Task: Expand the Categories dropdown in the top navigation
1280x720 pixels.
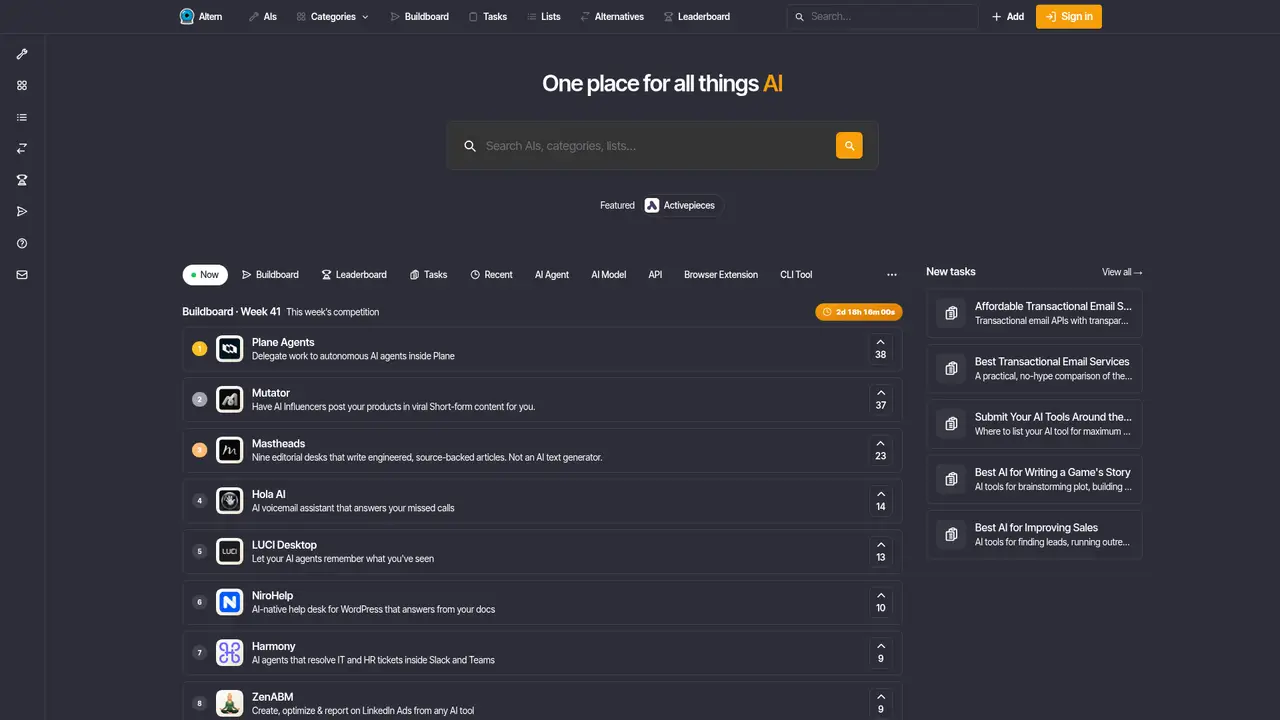Action: [333, 16]
